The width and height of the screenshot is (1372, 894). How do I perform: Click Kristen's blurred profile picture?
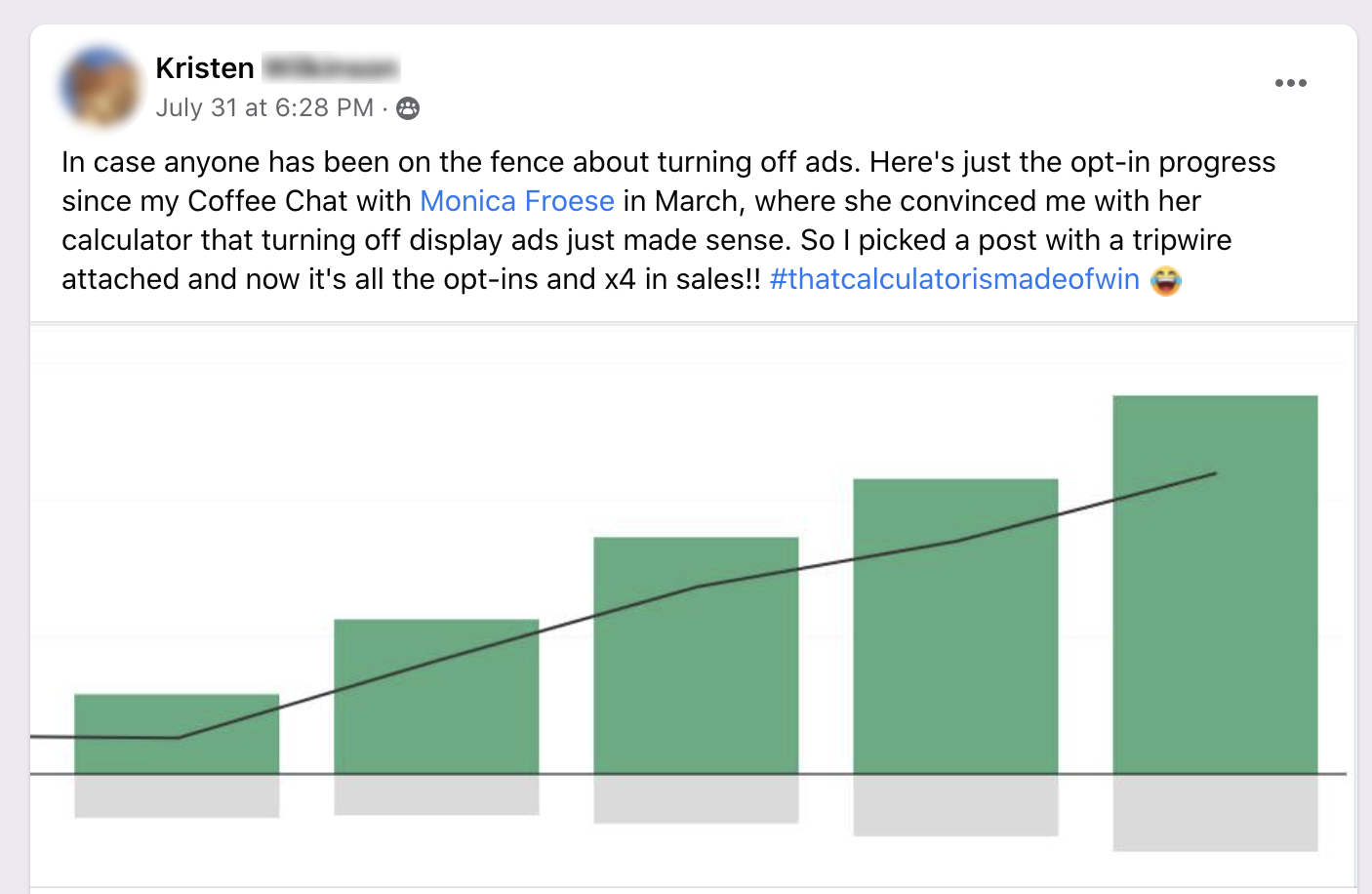[x=101, y=86]
